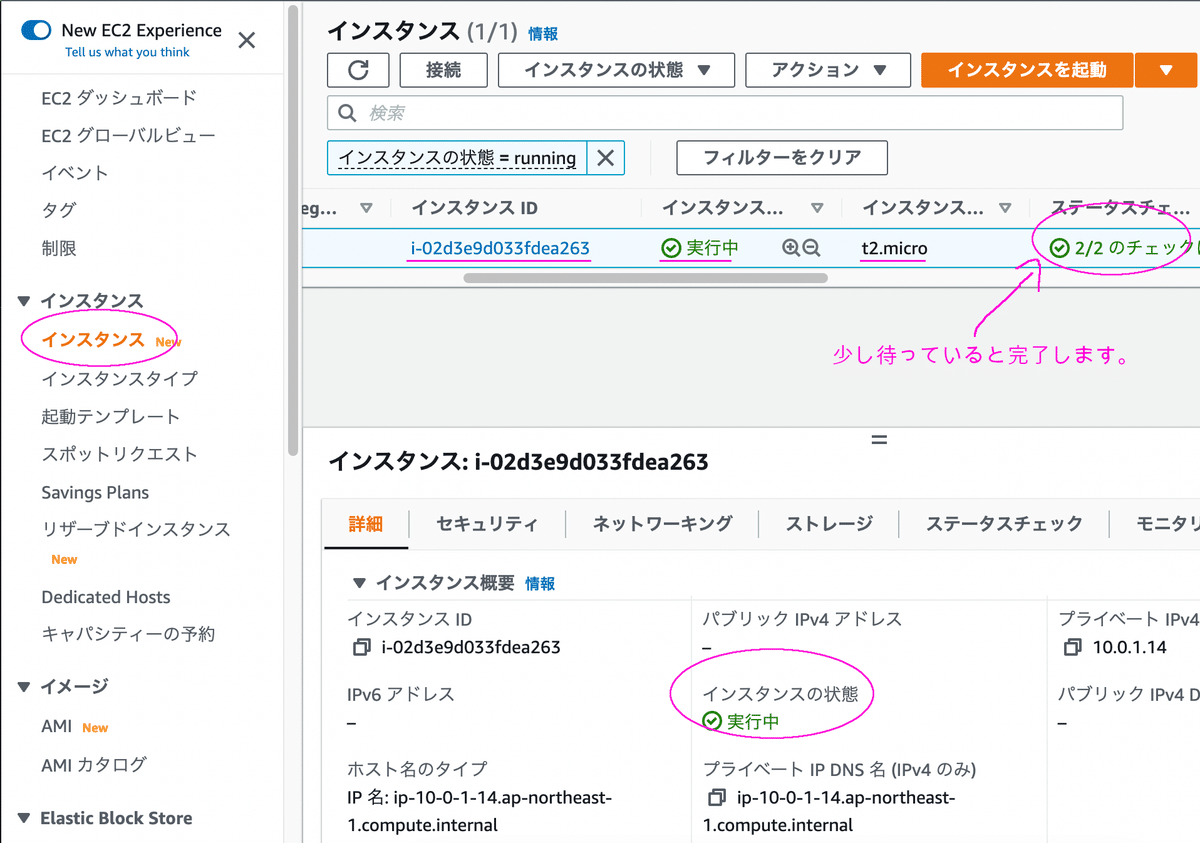The height and width of the screenshot is (843, 1200).
Task: Switch to the ネットワーキング tab
Action: pyautogui.click(x=662, y=523)
